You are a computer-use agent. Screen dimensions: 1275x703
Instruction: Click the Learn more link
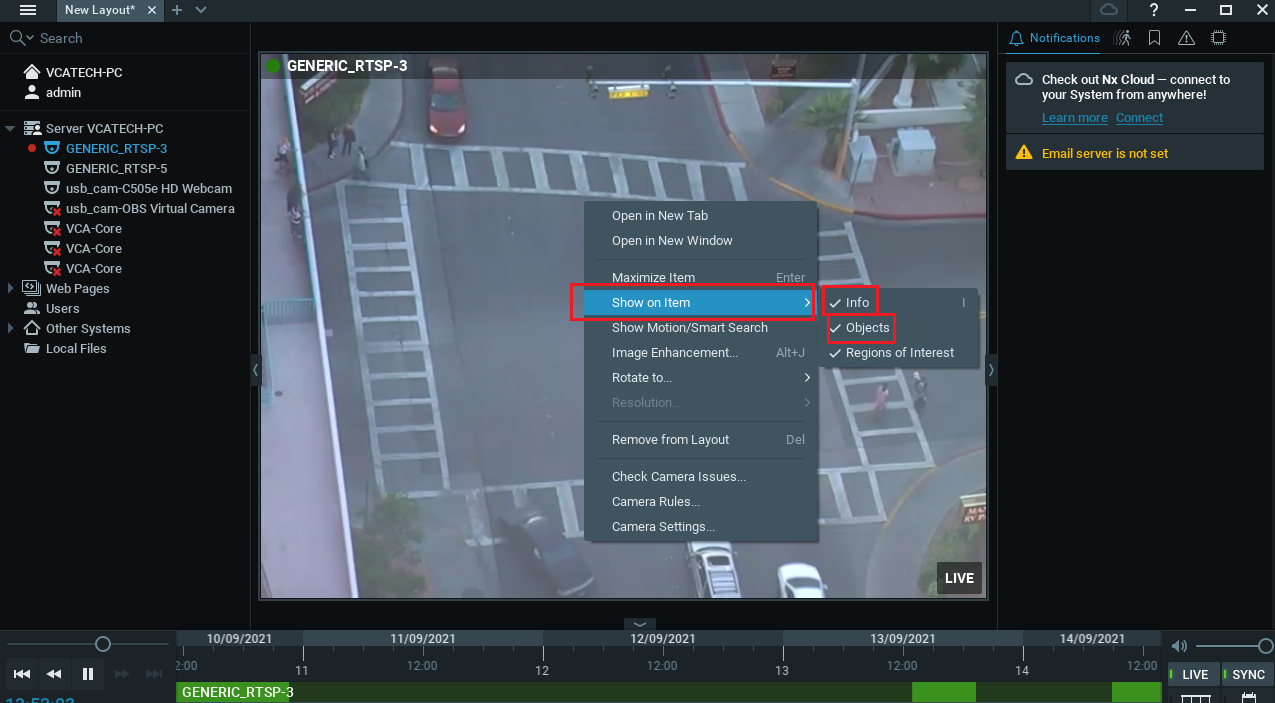click(x=1074, y=118)
